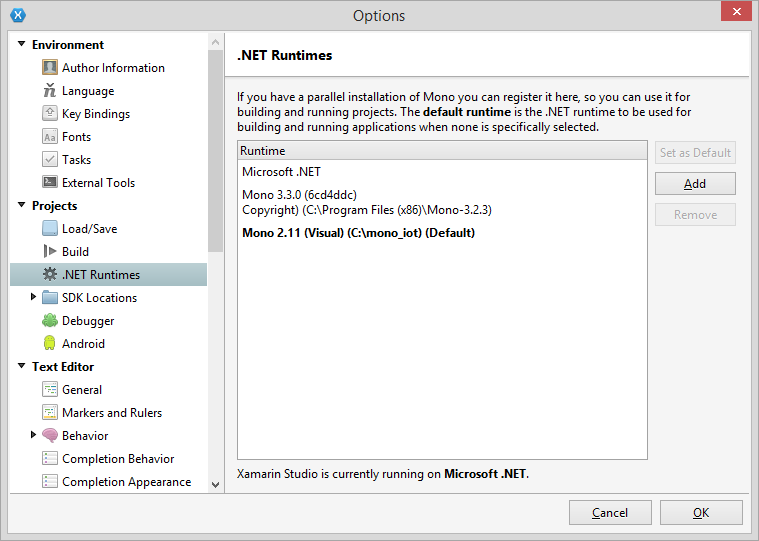
Task: Click the Tasks checkmark icon
Action: coord(49,159)
